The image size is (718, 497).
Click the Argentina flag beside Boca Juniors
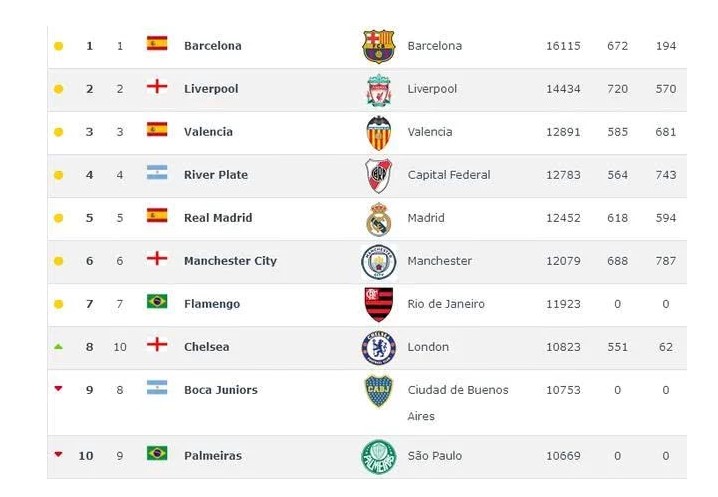coord(157,388)
